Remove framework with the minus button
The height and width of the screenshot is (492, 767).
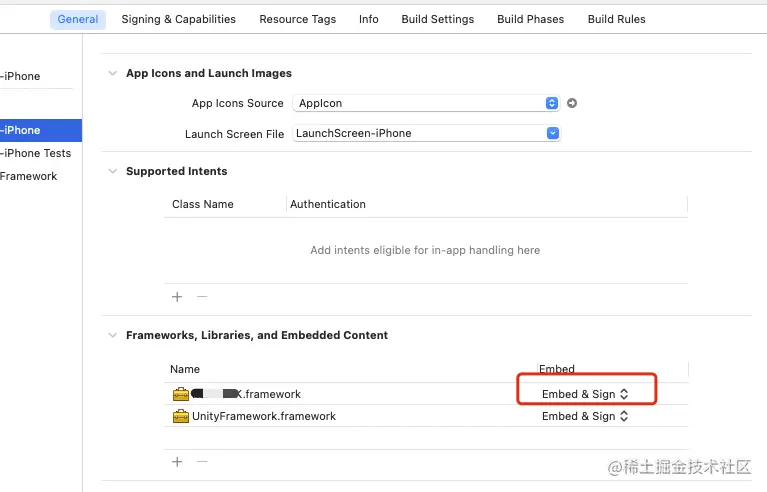(201, 462)
